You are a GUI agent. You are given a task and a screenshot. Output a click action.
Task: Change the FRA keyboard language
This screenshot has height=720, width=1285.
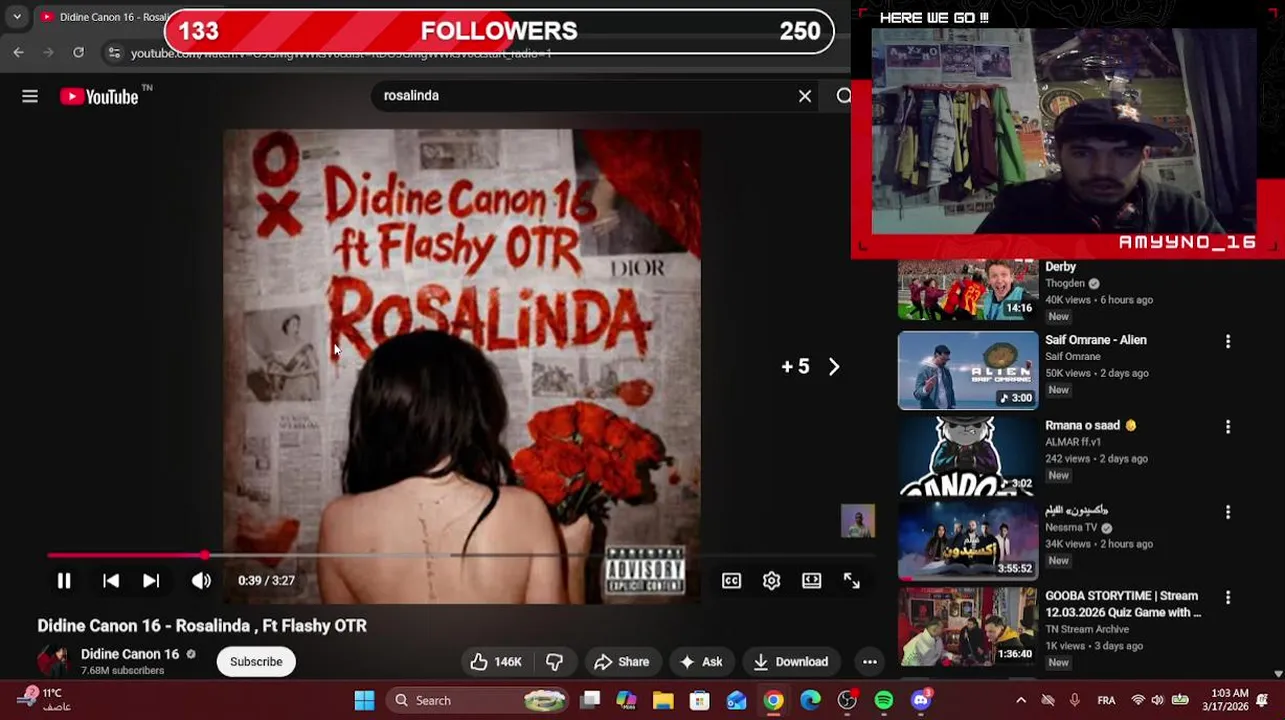pyautogui.click(x=1106, y=701)
